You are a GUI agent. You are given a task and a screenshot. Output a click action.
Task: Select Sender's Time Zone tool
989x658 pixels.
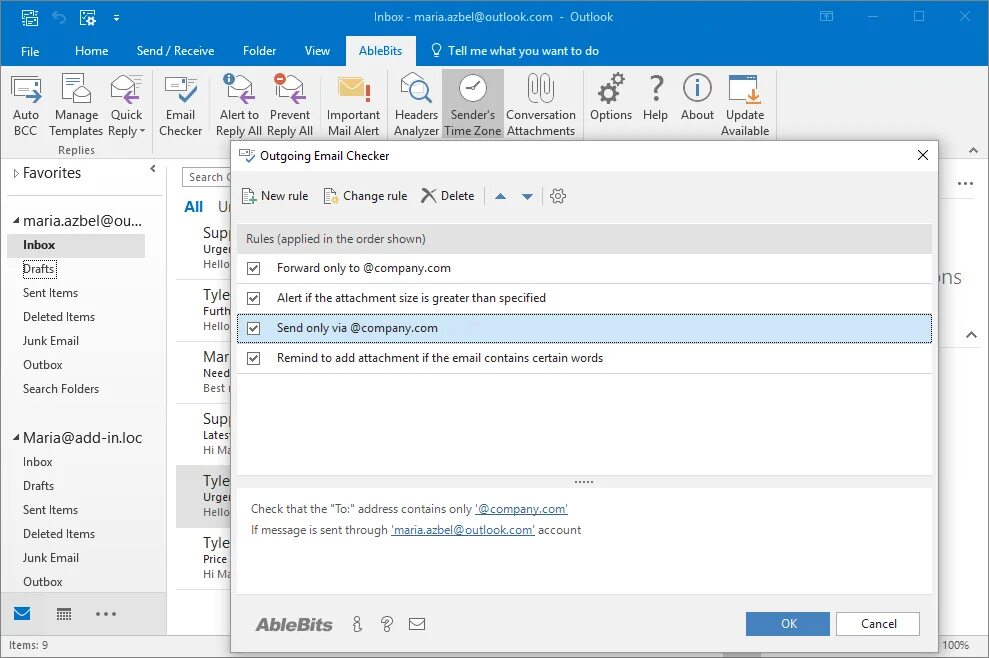click(472, 105)
